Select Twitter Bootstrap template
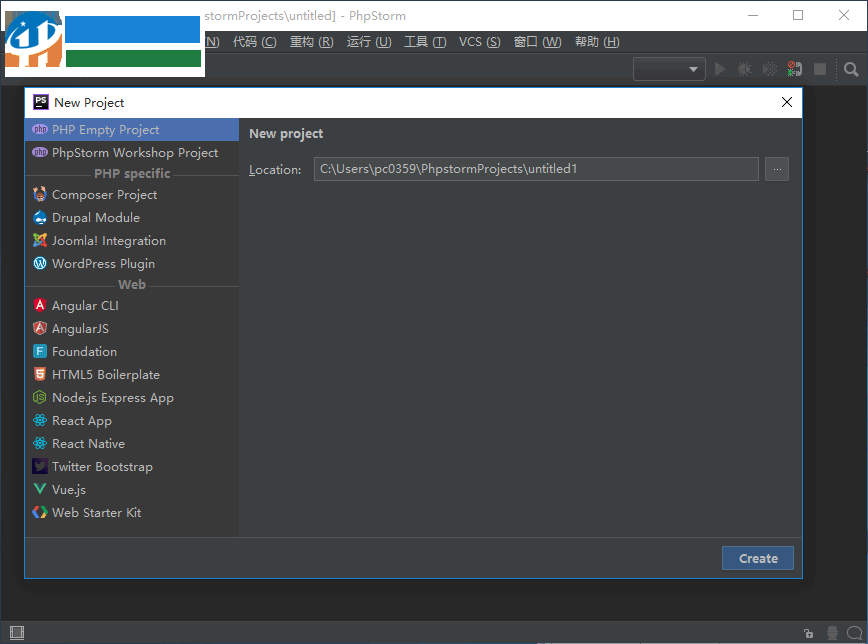Viewport: 868px width, 644px height. point(132,467)
